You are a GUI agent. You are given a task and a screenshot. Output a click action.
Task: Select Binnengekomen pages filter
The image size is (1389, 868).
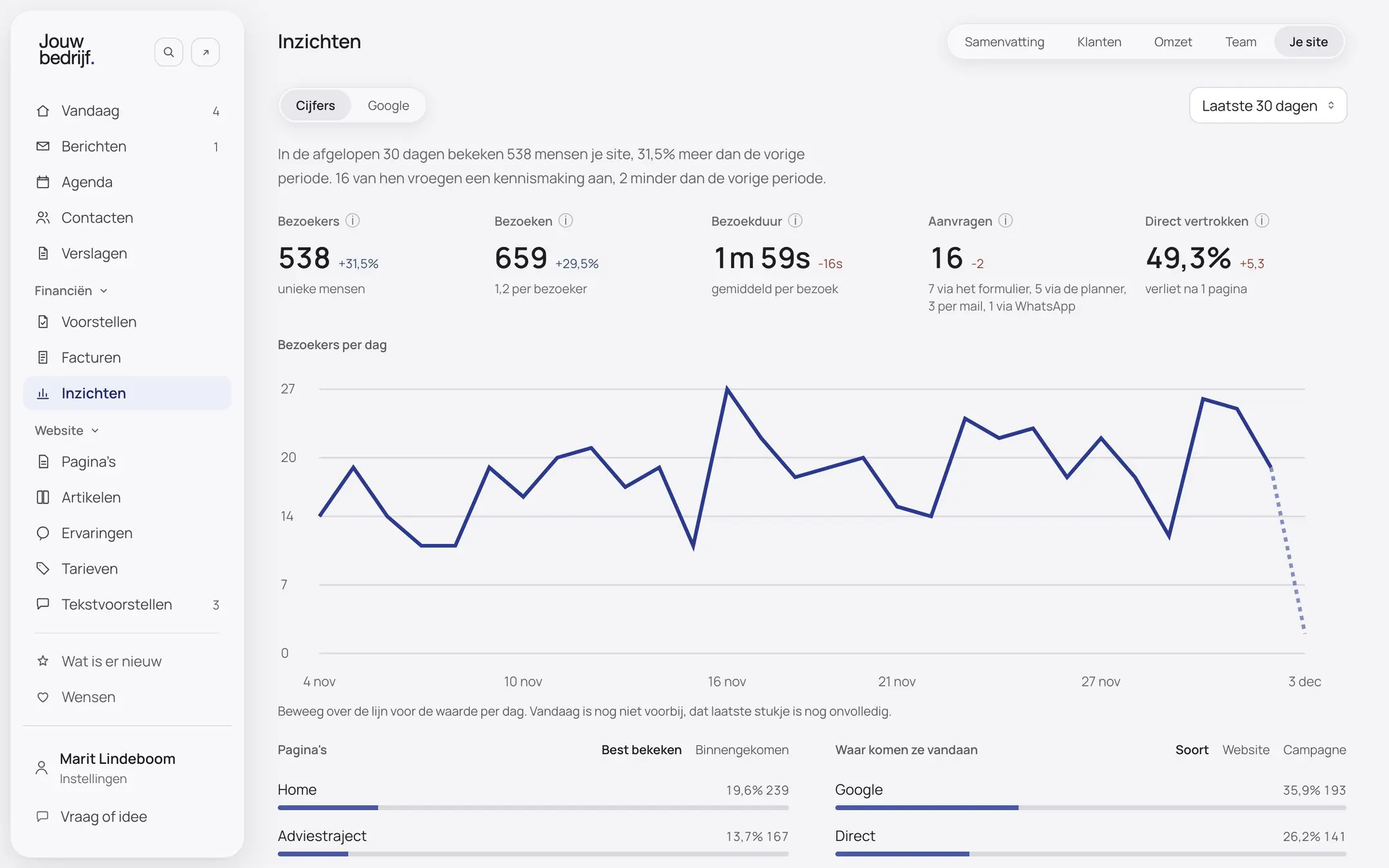[742, 750]
